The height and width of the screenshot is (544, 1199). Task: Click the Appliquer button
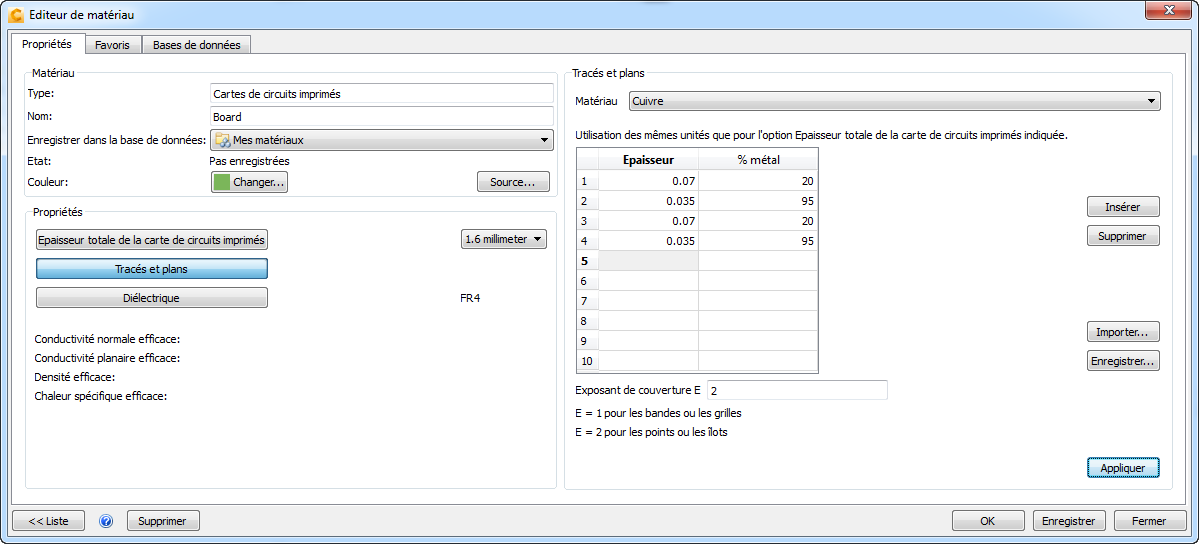[x=1123, y=467]
